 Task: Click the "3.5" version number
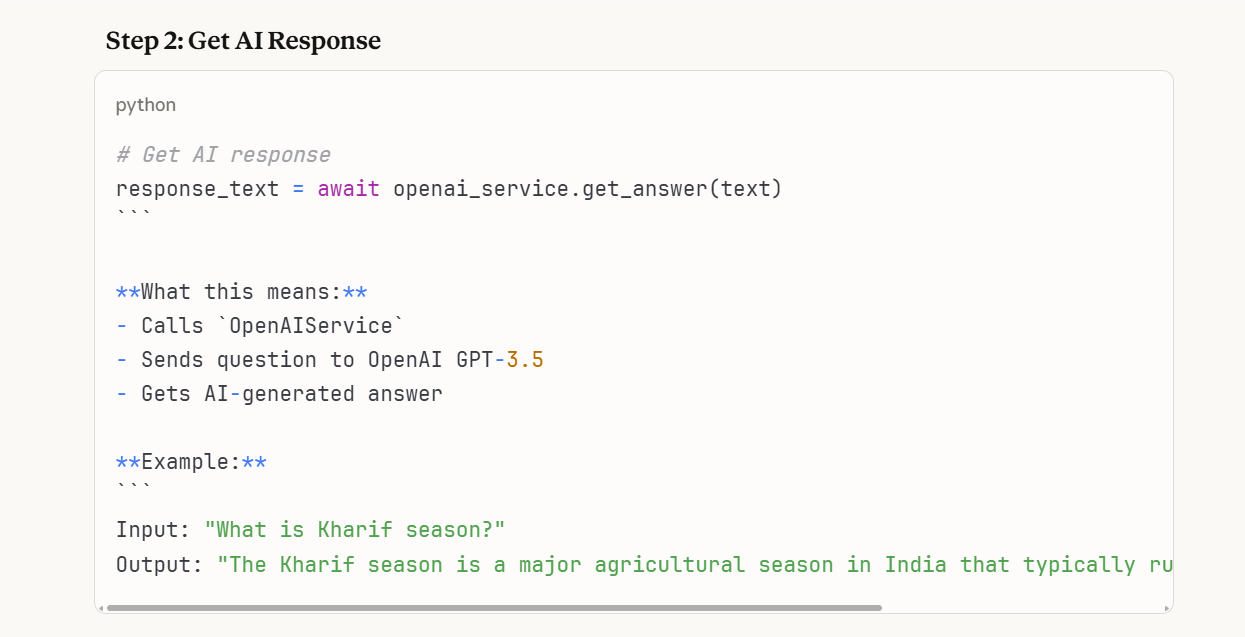point(525,360)
